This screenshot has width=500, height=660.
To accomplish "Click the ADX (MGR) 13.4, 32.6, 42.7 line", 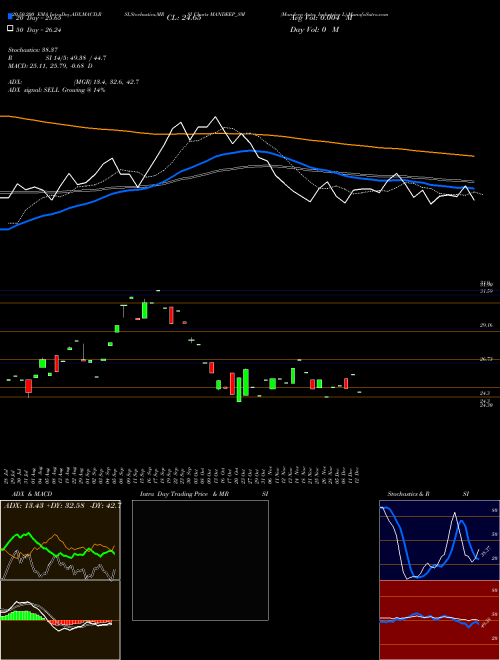I will (x=73, y=82).
